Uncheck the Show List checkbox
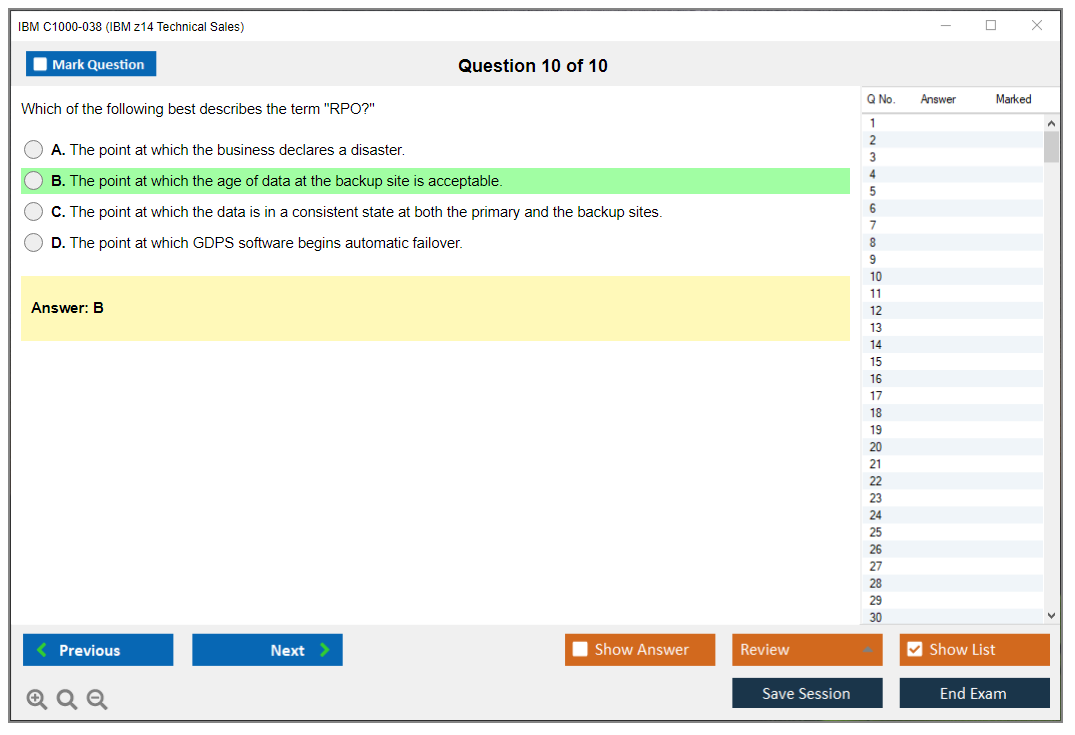Image resolution: width=1075 pixels, height=735 pixels. pyautogui.click(x=914, y=650)
